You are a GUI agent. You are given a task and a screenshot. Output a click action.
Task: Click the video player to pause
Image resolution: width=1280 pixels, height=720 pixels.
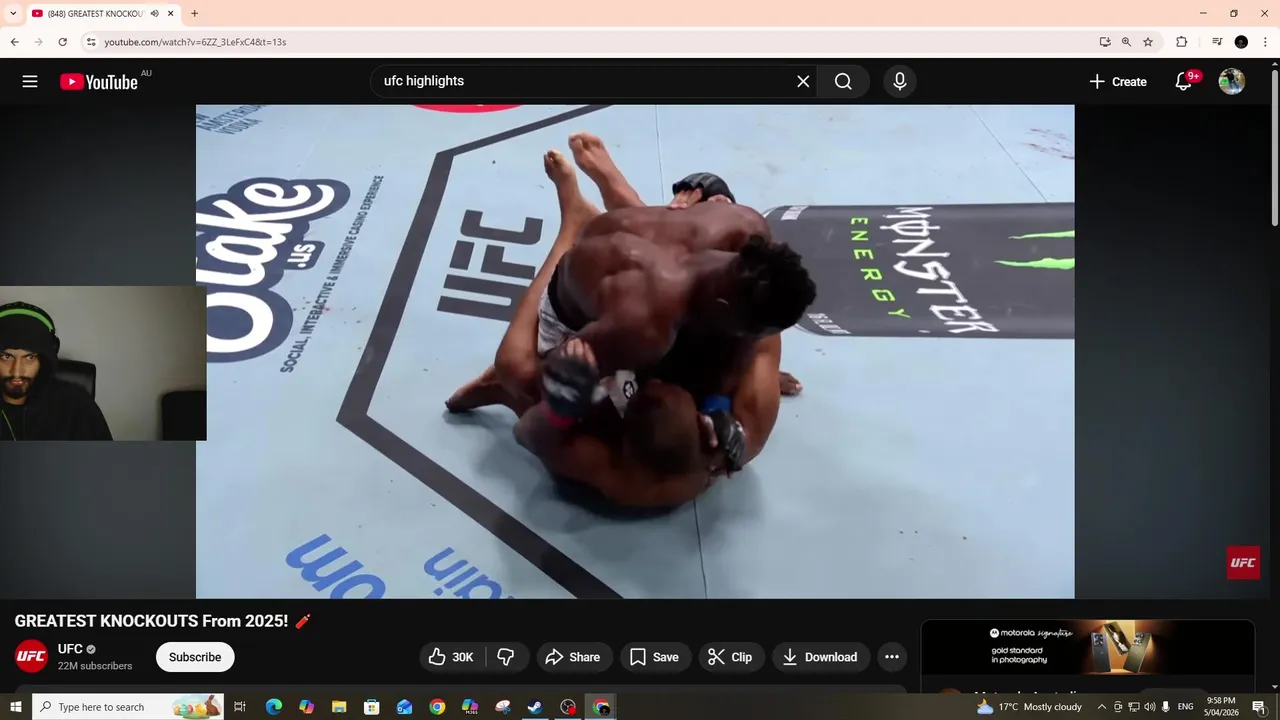click(x=635, y=351)
